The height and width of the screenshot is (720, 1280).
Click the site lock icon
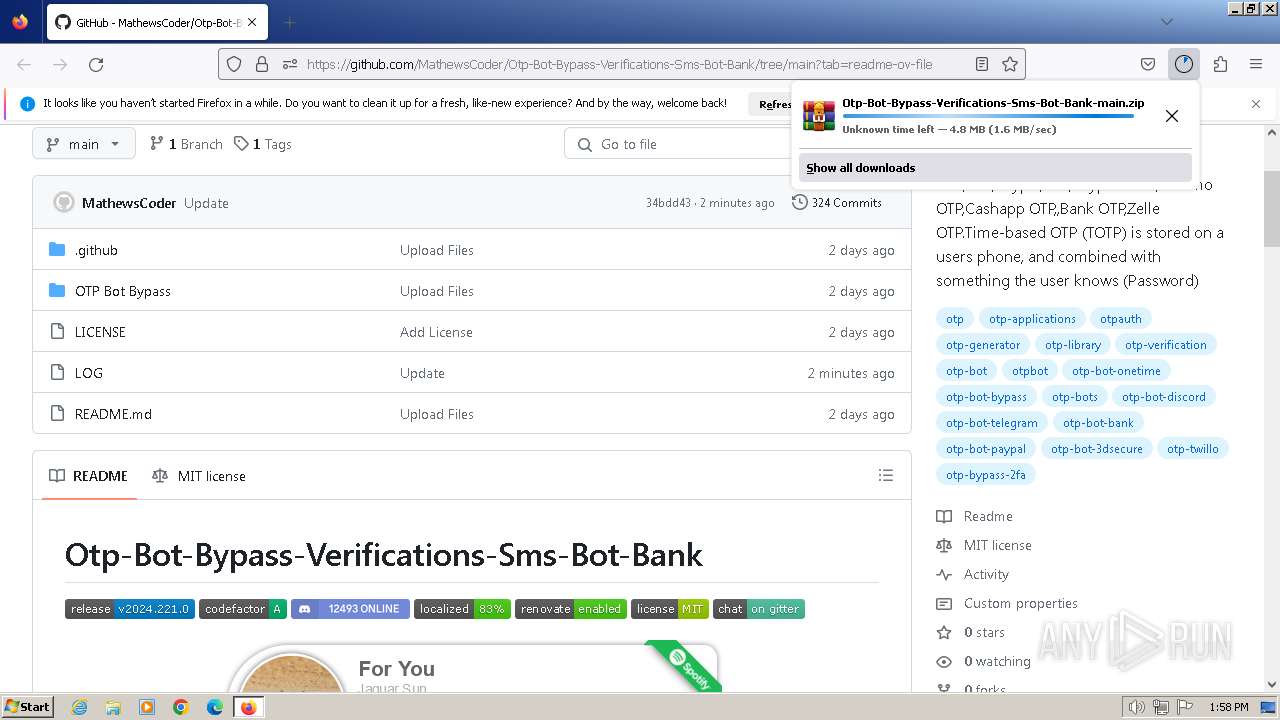pyautogui.click(x=262, y=64)
